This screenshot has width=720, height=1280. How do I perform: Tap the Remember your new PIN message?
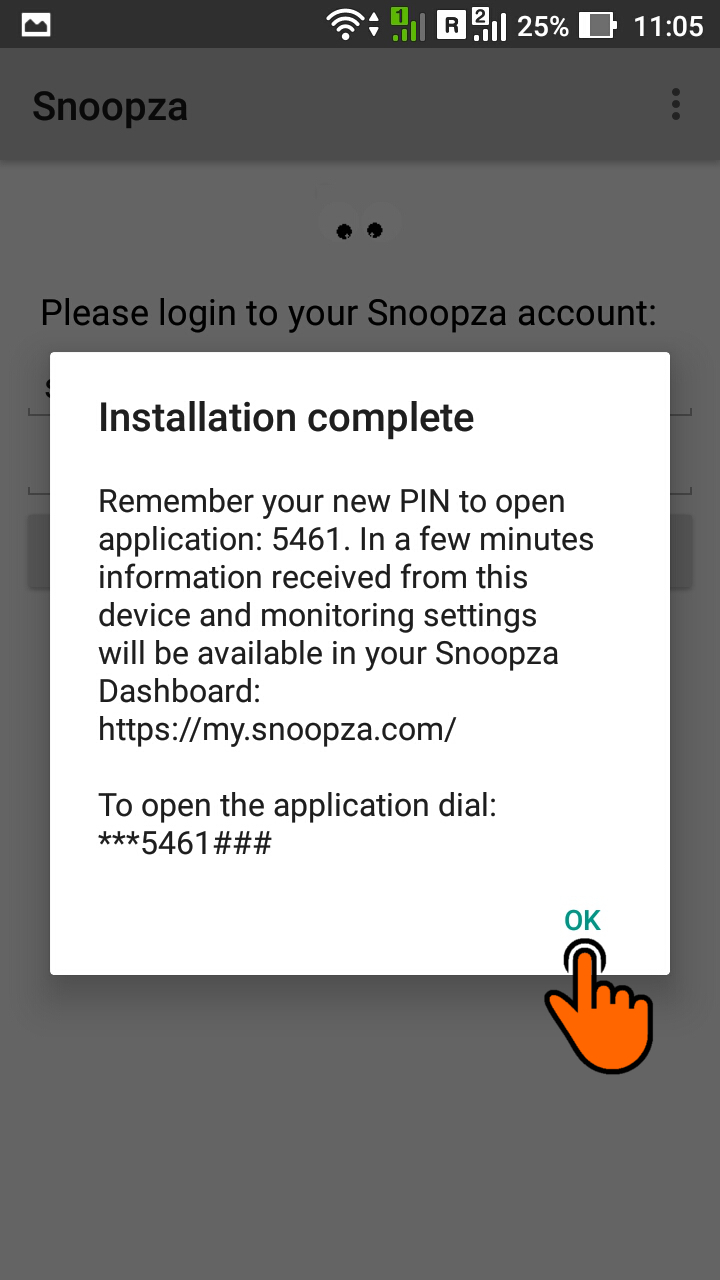(x=346, y=615)
